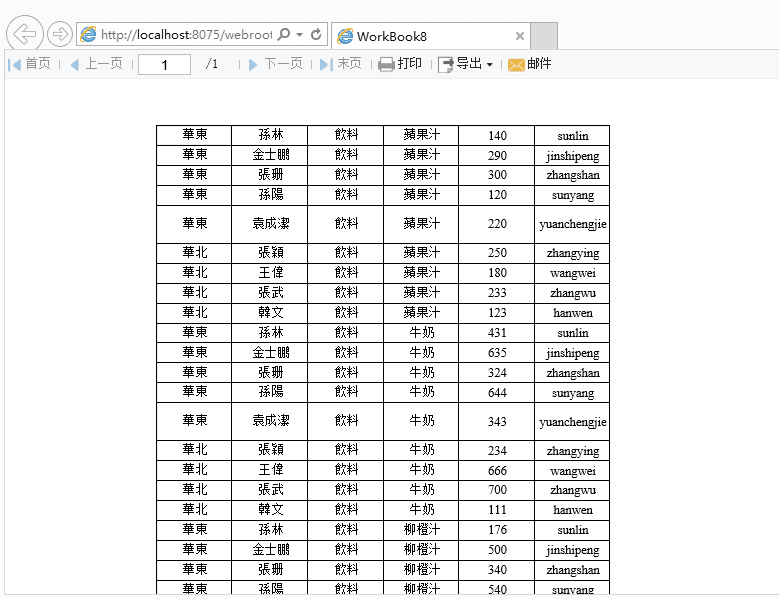Select cell with value 290
The height and width of the screenshot is (599, 779).
click(497, 155)
